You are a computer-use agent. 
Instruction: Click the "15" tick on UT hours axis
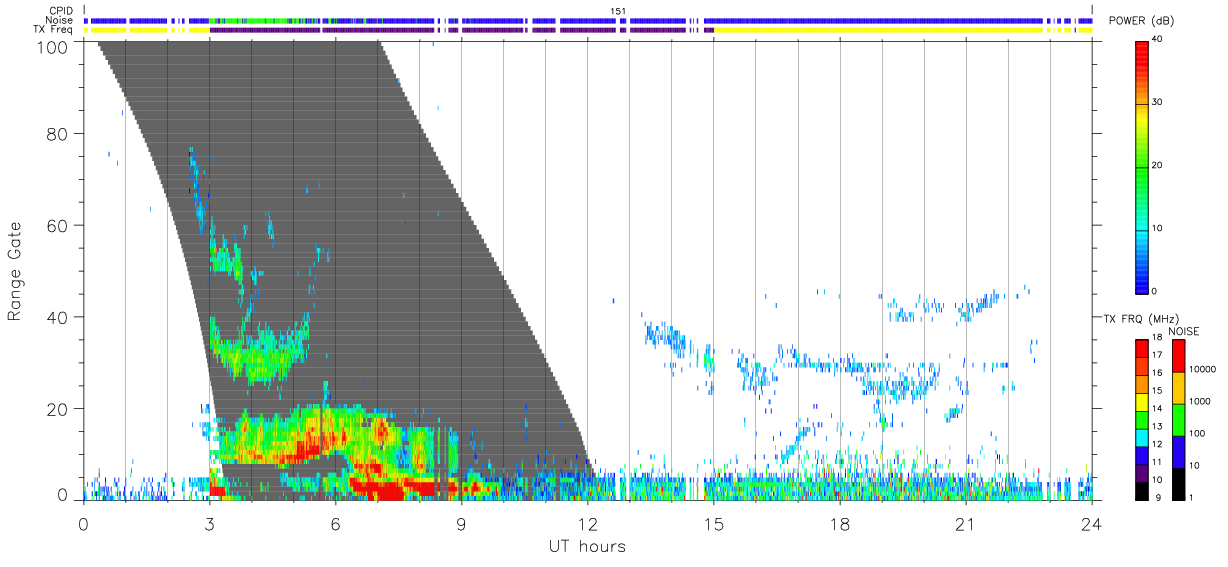coord(713,523)
